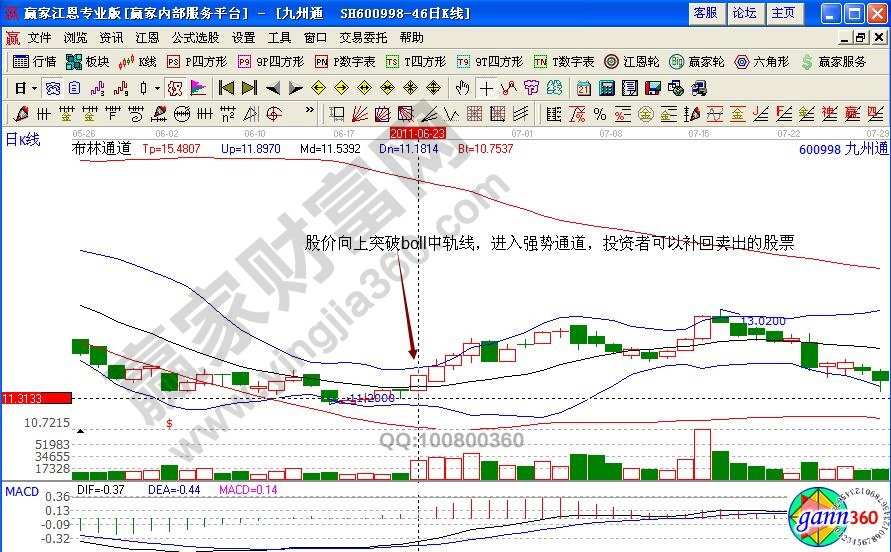
Task: Click the red 11.3133 price tag
Action: point(36,398)
